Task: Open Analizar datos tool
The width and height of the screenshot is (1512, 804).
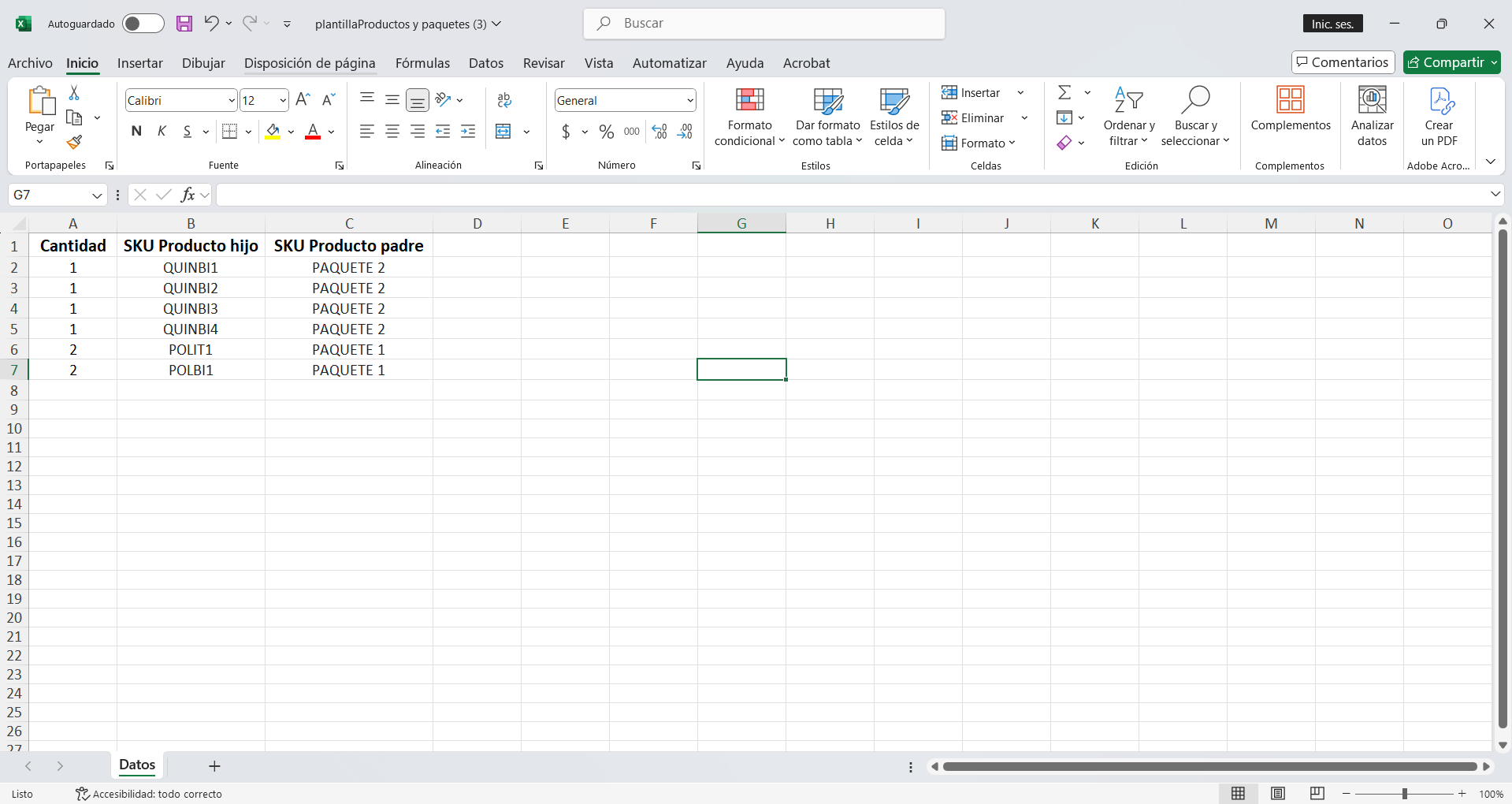Action: click(1372, 117)
